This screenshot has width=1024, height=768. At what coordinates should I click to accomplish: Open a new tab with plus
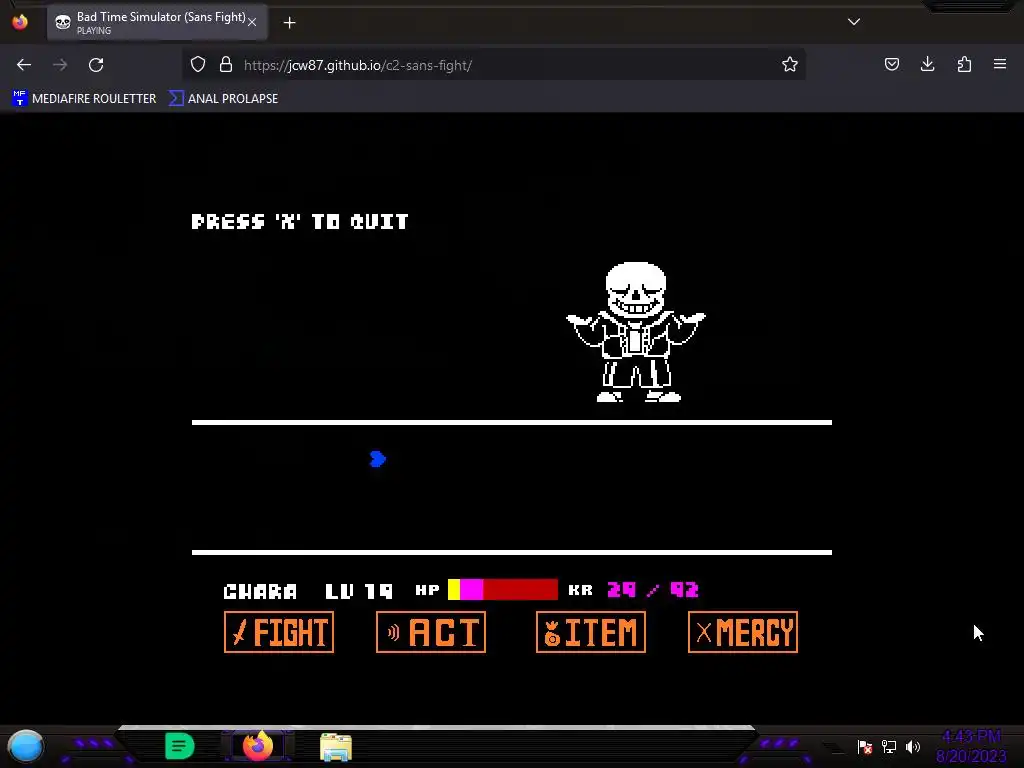click(289, 23)
